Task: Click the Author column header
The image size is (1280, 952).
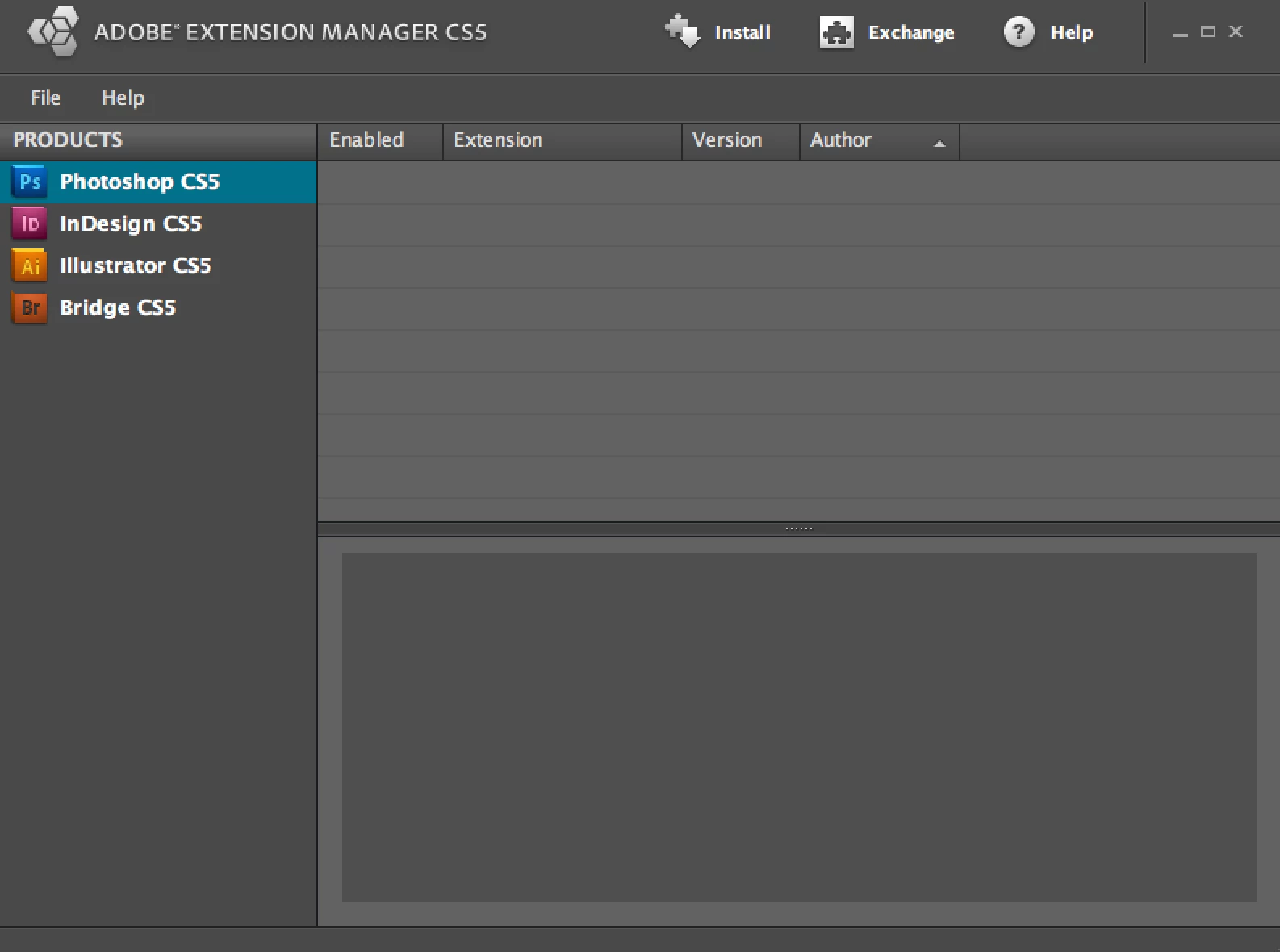Action: [x=880, y=140]
